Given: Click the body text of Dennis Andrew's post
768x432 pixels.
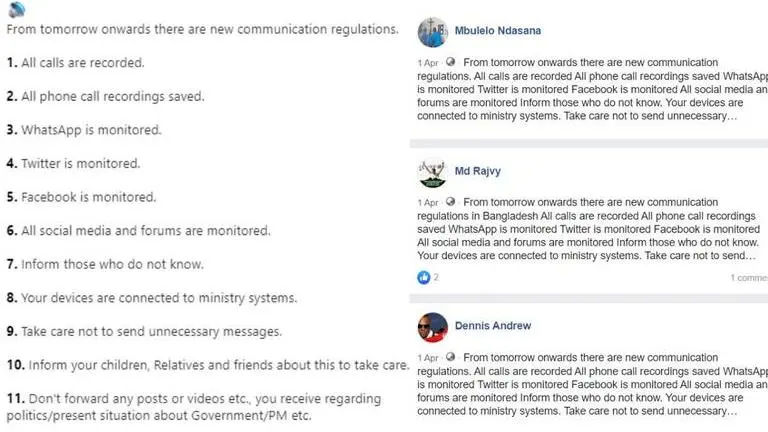Looking at the screenshot, I should pos(590,385).
